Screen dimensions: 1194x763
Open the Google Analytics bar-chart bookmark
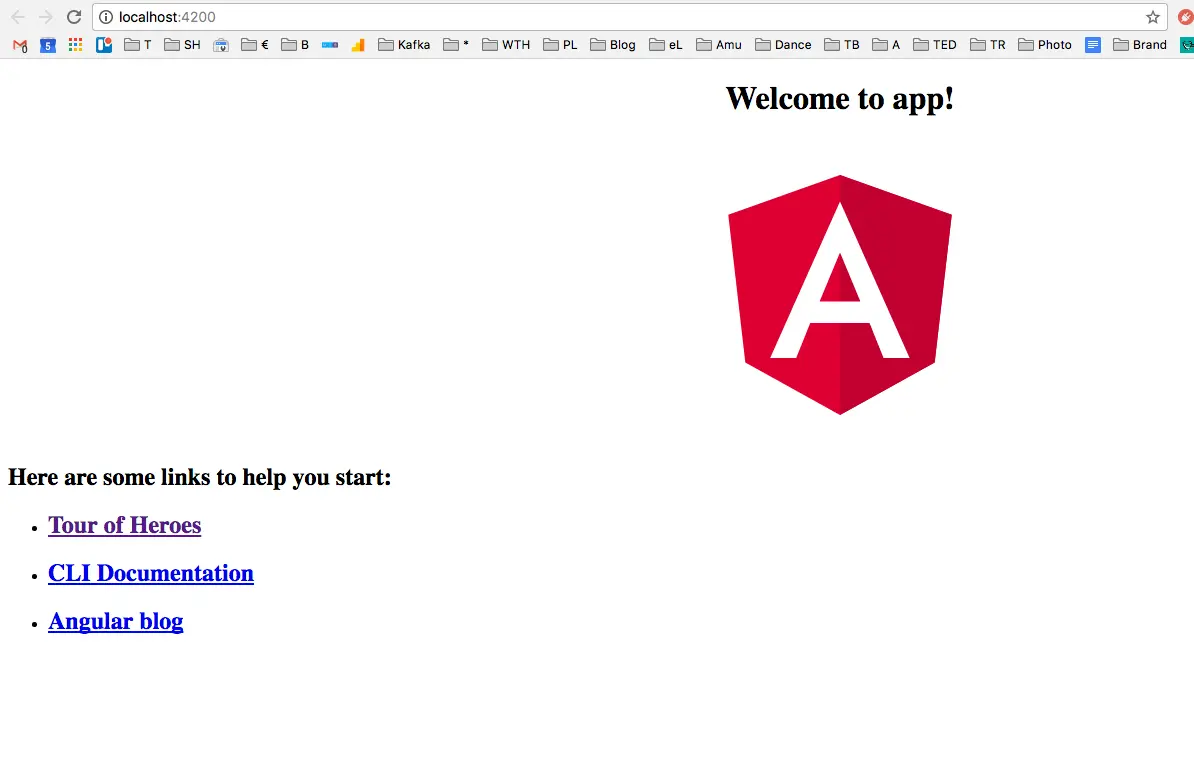pyautogui.click(x=358, y=45)
